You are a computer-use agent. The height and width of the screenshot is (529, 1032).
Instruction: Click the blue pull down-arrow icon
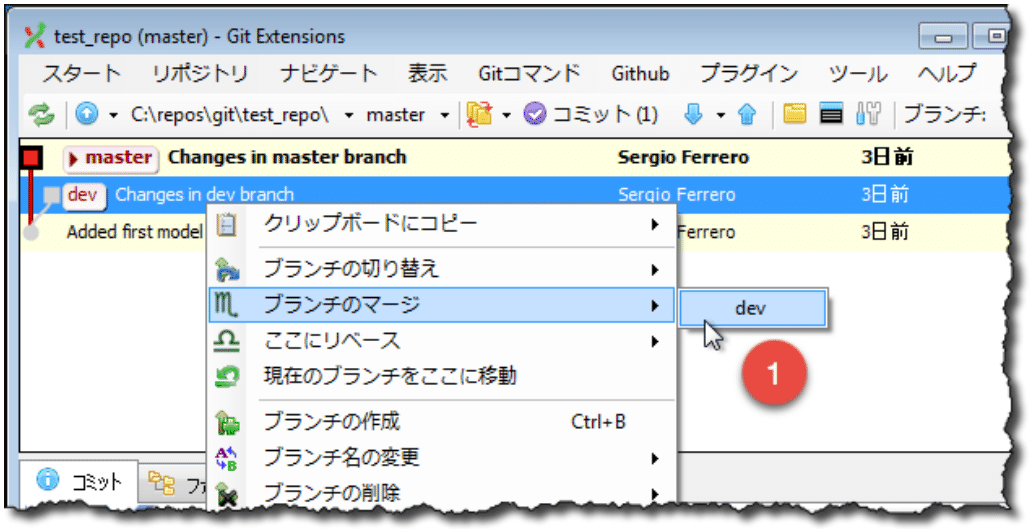[693, 114]
